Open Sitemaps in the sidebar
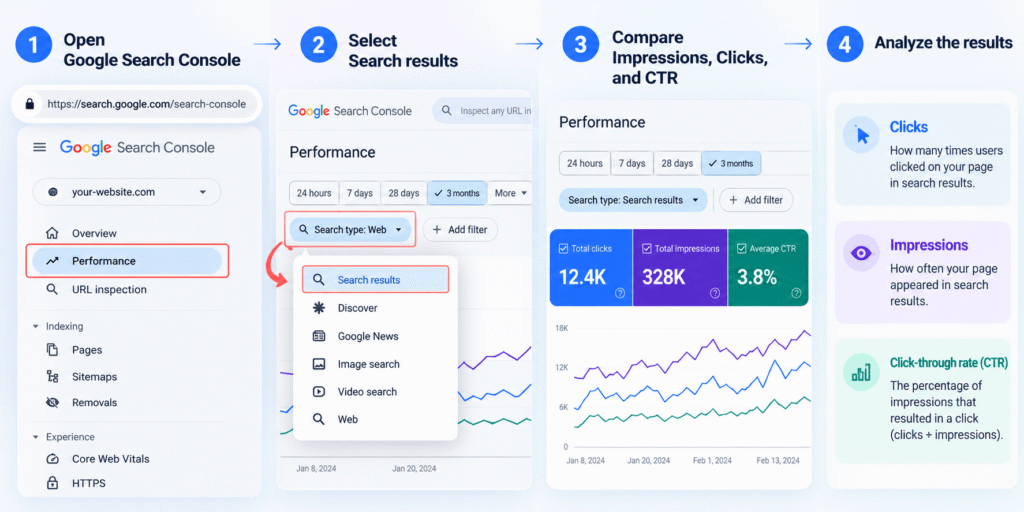Screen dimensions: 1024x512 [x=94, y=377]
